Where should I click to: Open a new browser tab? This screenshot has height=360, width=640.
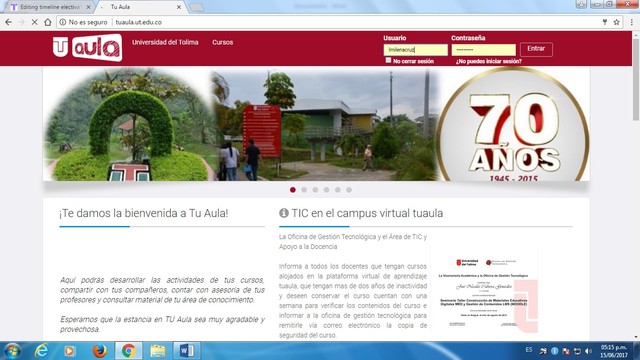(197, 7)
